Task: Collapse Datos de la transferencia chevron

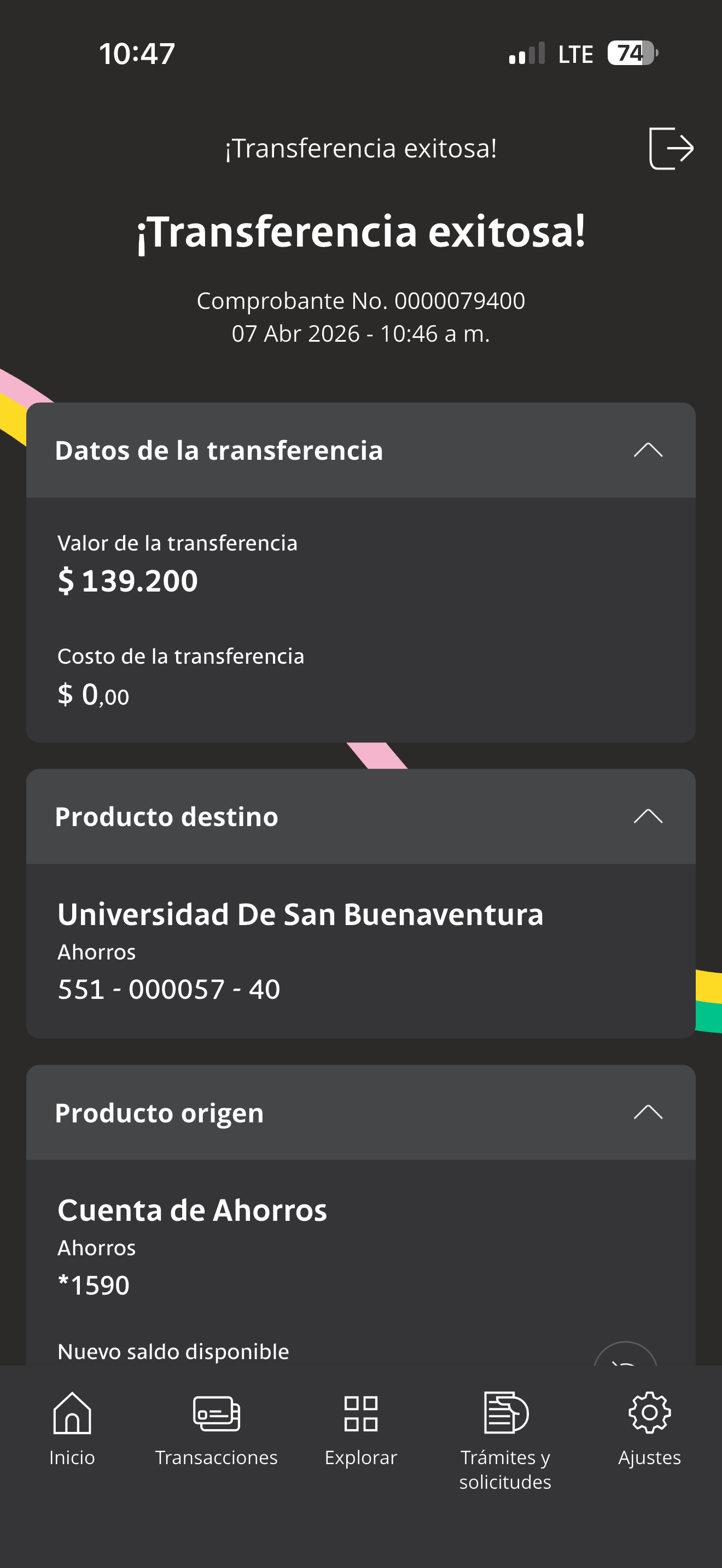Action: (648, 450)
